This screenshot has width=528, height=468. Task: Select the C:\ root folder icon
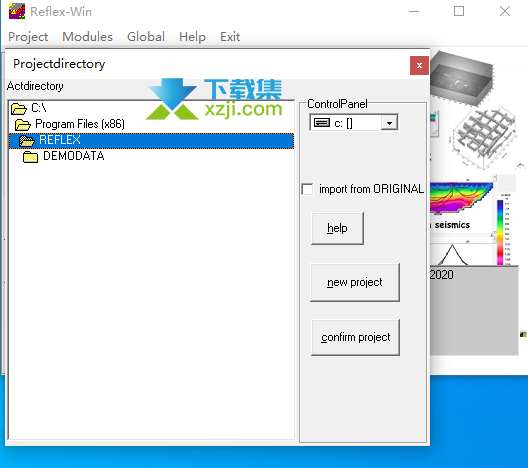coord(19,108)
